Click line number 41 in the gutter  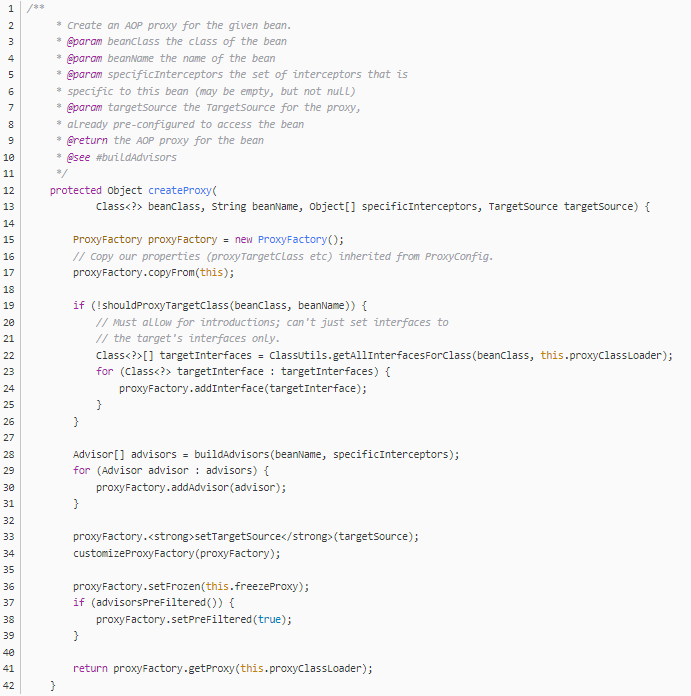pos(11,668)
